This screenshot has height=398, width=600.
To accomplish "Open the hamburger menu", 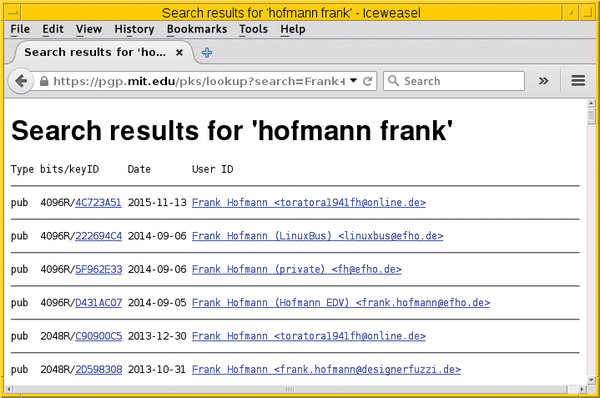I will tap(578, 81).
